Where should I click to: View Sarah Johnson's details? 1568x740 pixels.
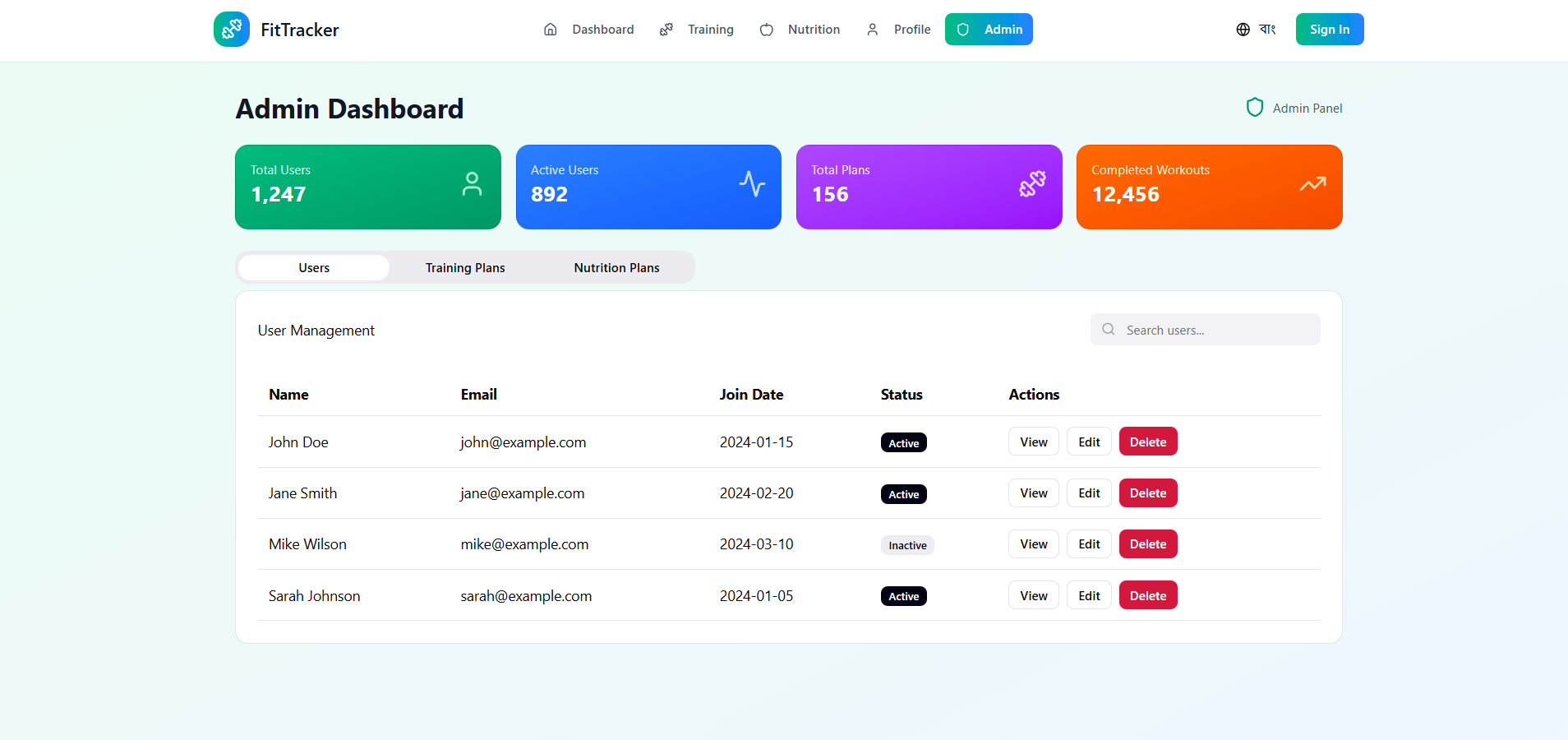coord(1033,594)
